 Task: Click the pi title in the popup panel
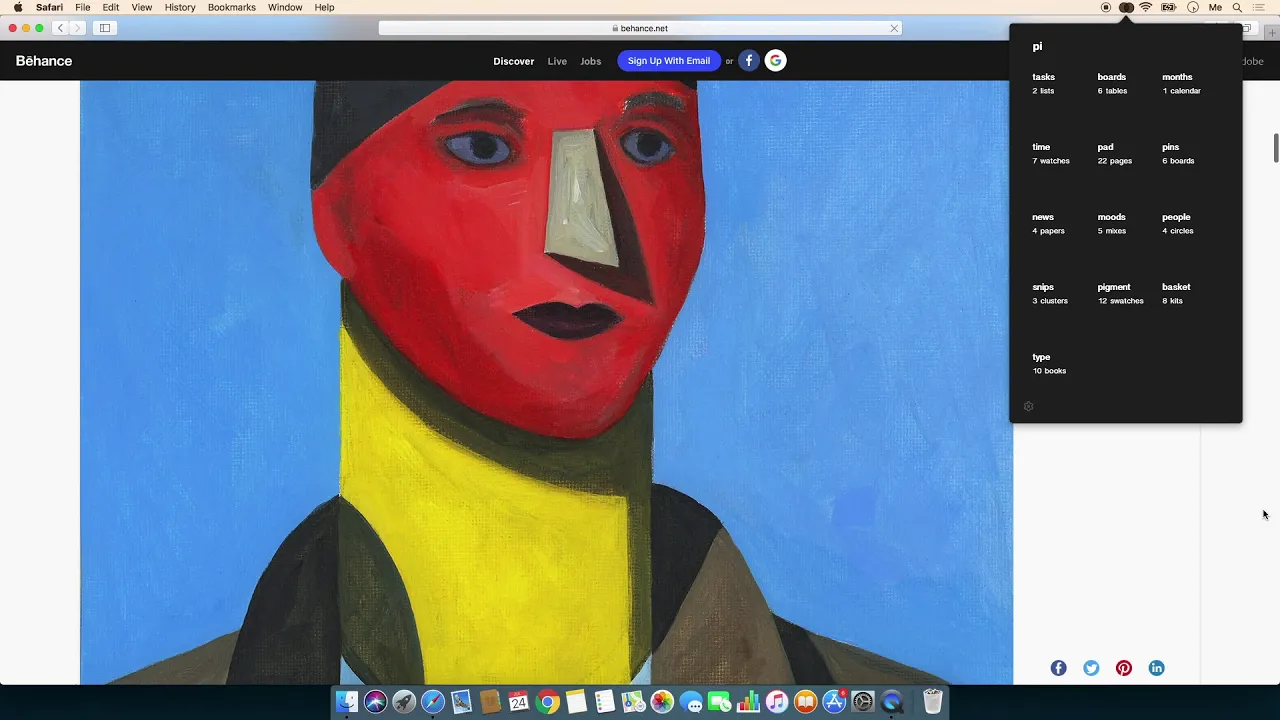(1037, 46)
